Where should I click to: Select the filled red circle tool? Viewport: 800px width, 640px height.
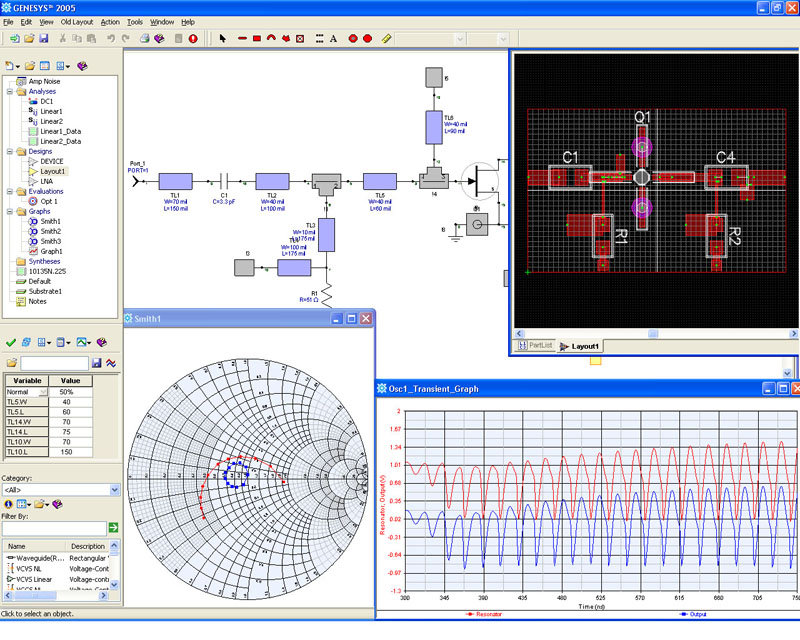click(x=367, y=38)
